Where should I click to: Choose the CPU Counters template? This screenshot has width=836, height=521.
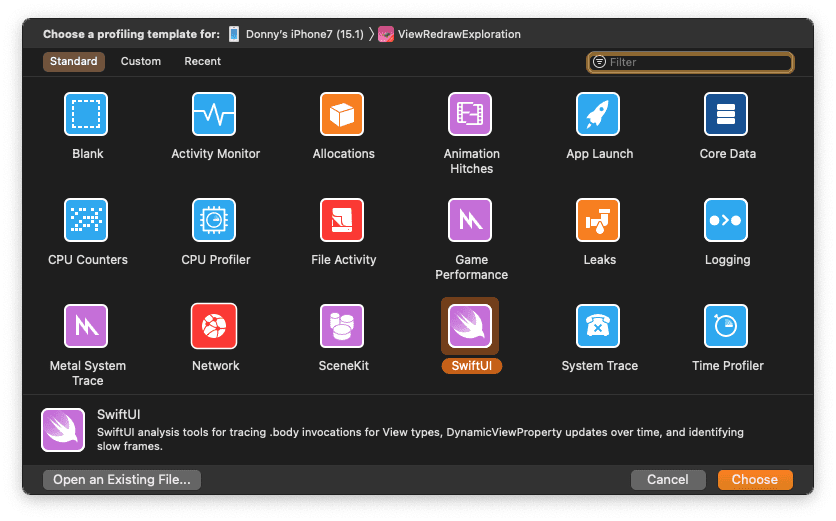(x=87, y=220)
